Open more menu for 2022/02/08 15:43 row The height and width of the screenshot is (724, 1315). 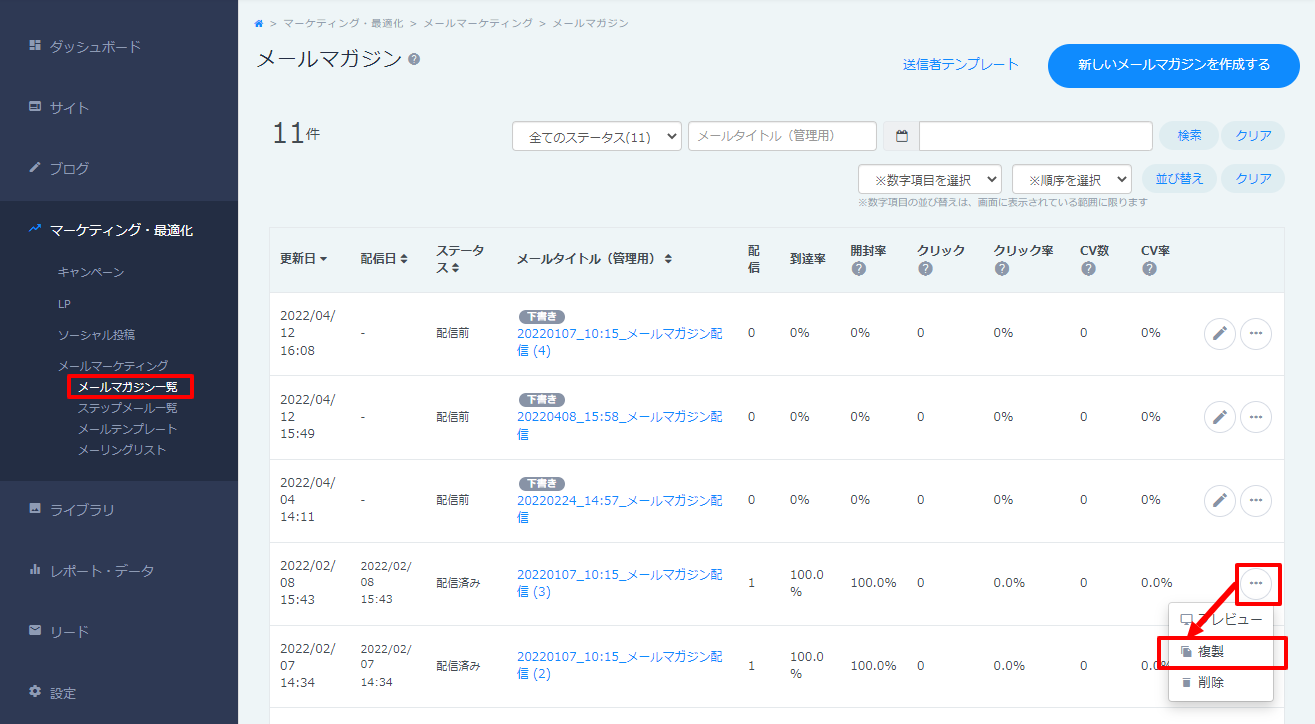pos(1256,583)
